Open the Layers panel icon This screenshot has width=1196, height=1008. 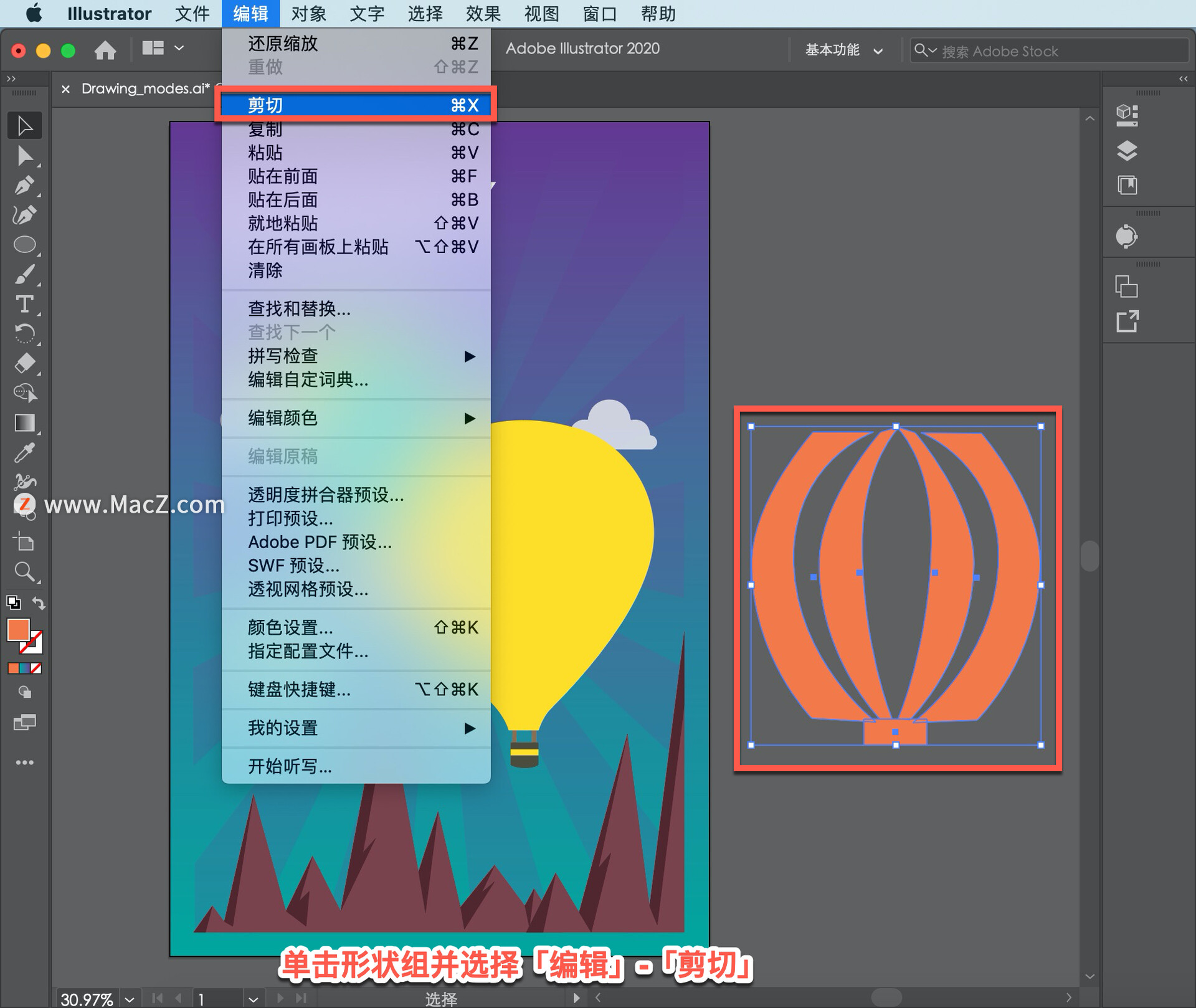point(1127,151)
